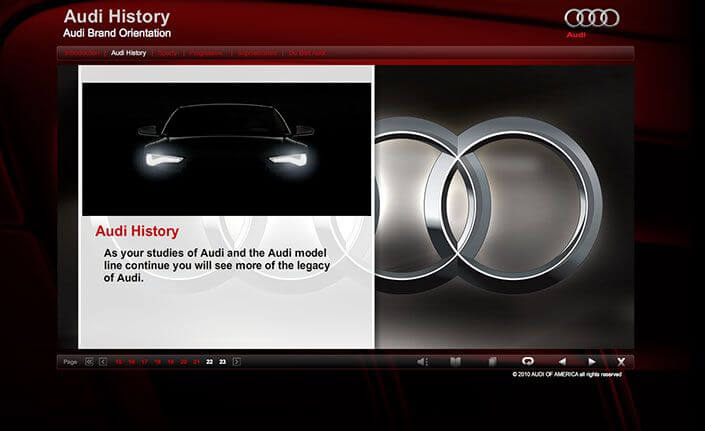Screen dimensions: 705x431
Task: Go to next page set arrow
Action: pos(236,361)
